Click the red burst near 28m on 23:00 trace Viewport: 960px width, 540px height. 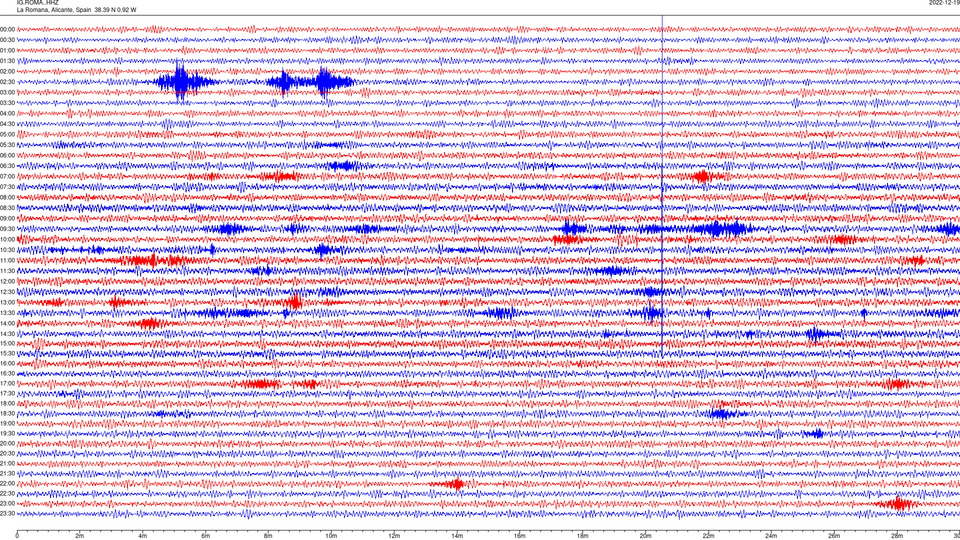pyautogui.click(x=898, y=504)
